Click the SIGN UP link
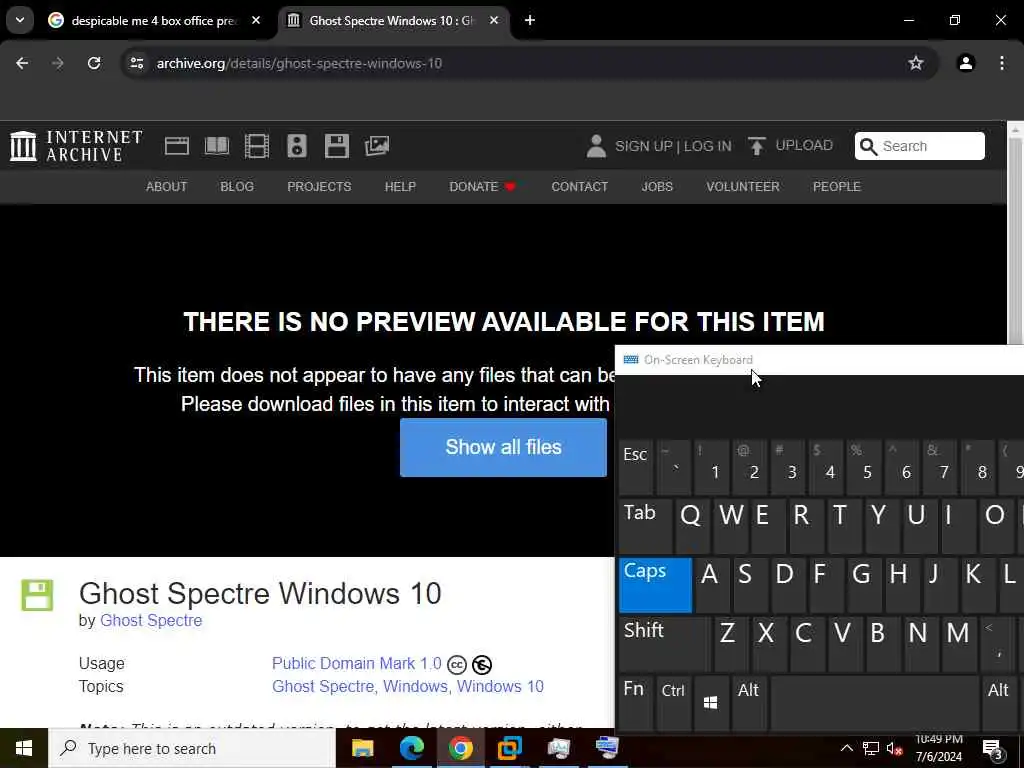This screenshot has width=1024, height=768. coord(644,146)
